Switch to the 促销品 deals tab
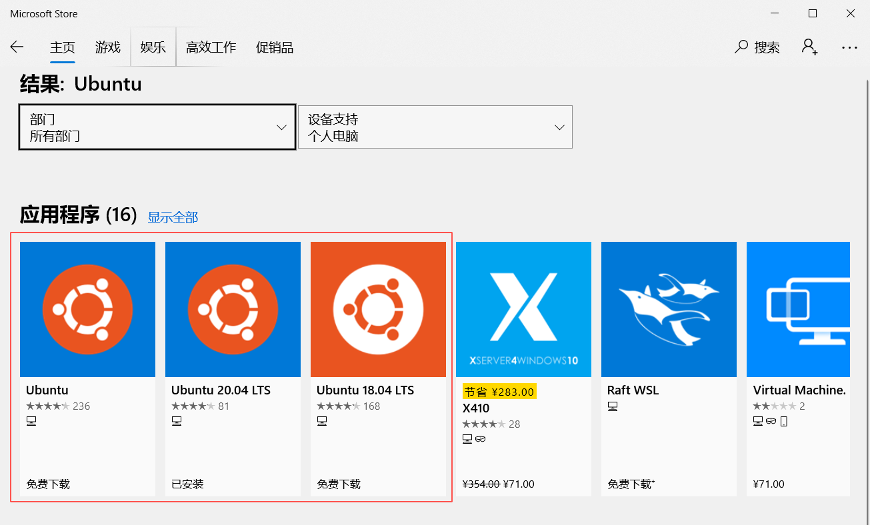 275,48
